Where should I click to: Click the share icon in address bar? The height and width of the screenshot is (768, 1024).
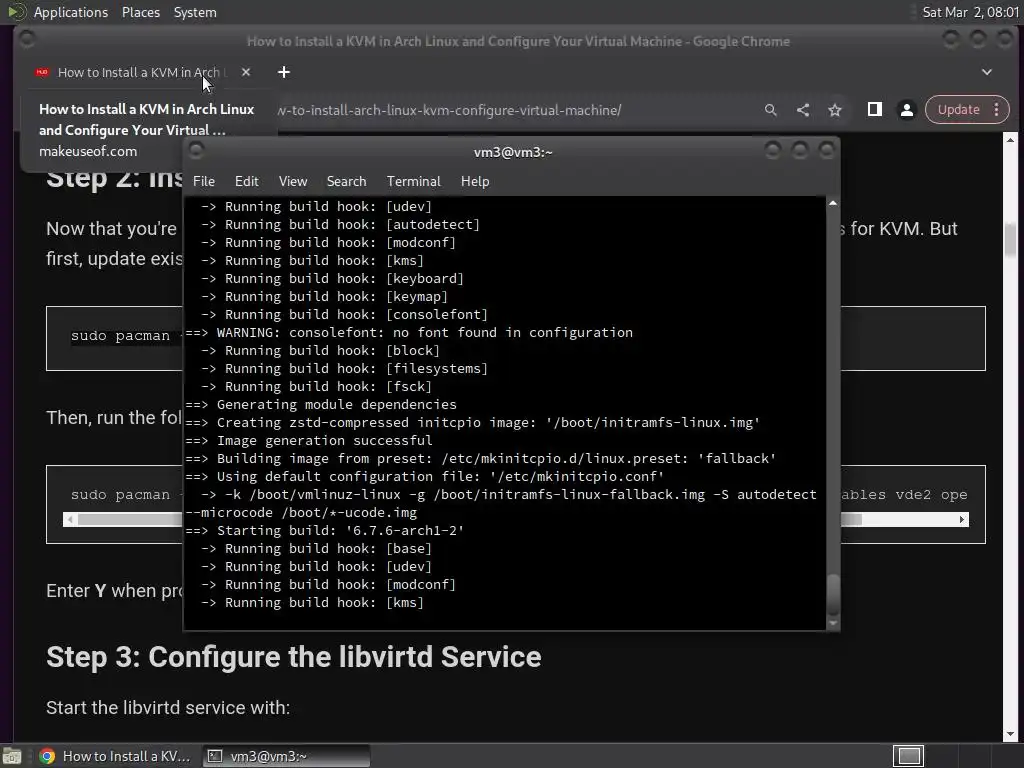pyautogui.click(x=803, y=110)
